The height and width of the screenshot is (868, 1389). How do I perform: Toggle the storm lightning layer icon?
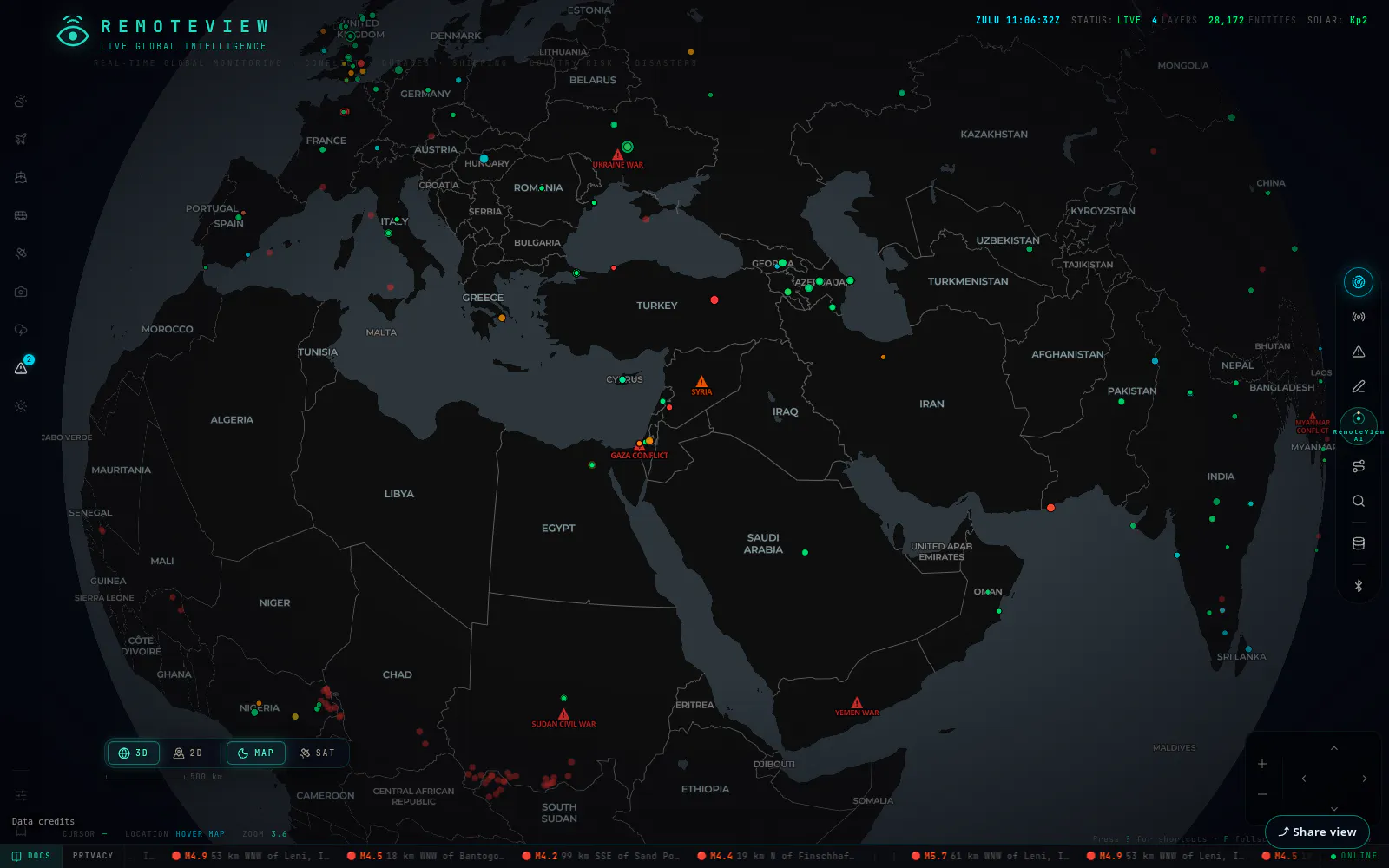[x=21, y=330]
